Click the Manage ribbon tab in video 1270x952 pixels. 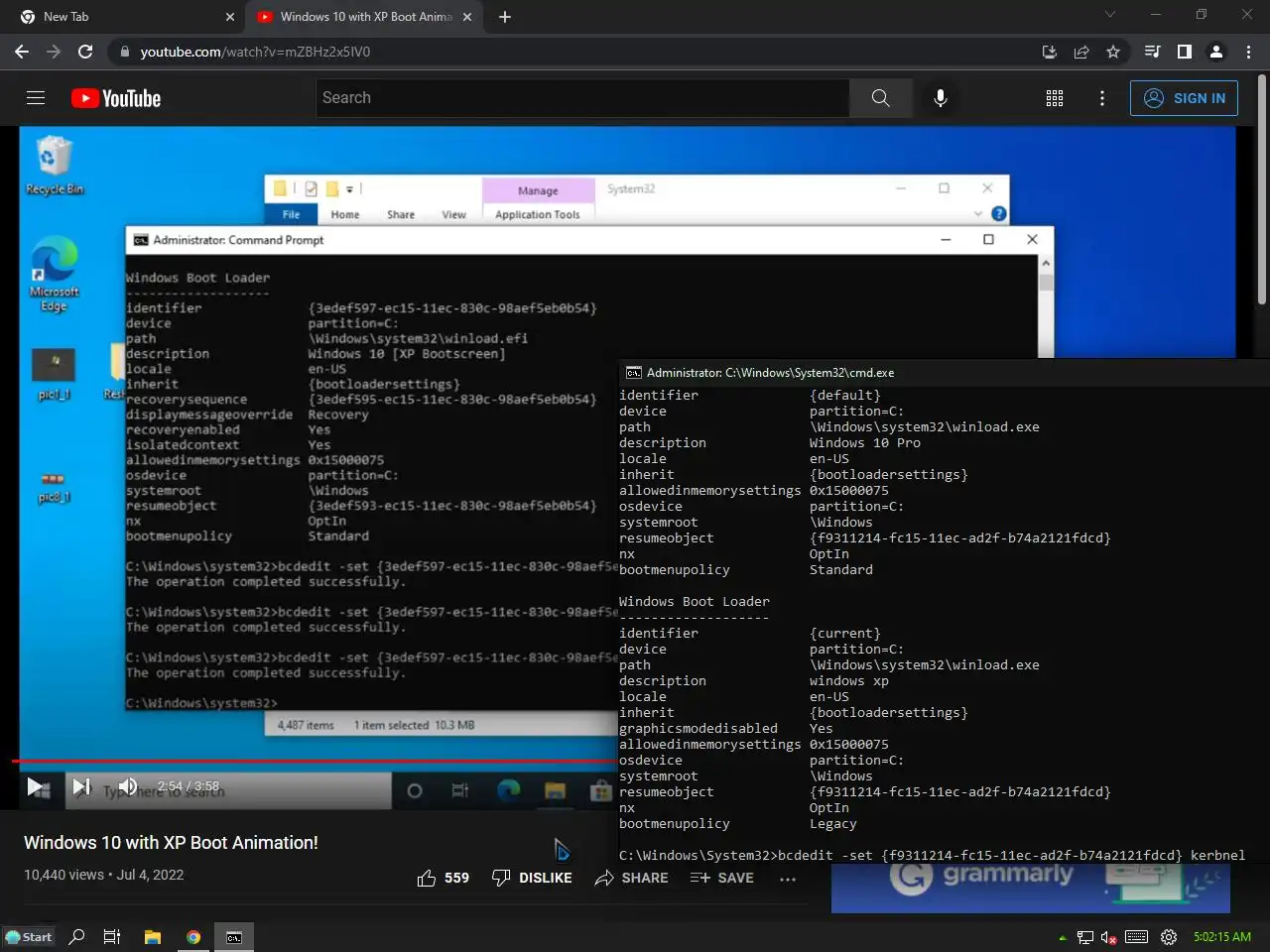pyautogui.click(x=538, y=190)
